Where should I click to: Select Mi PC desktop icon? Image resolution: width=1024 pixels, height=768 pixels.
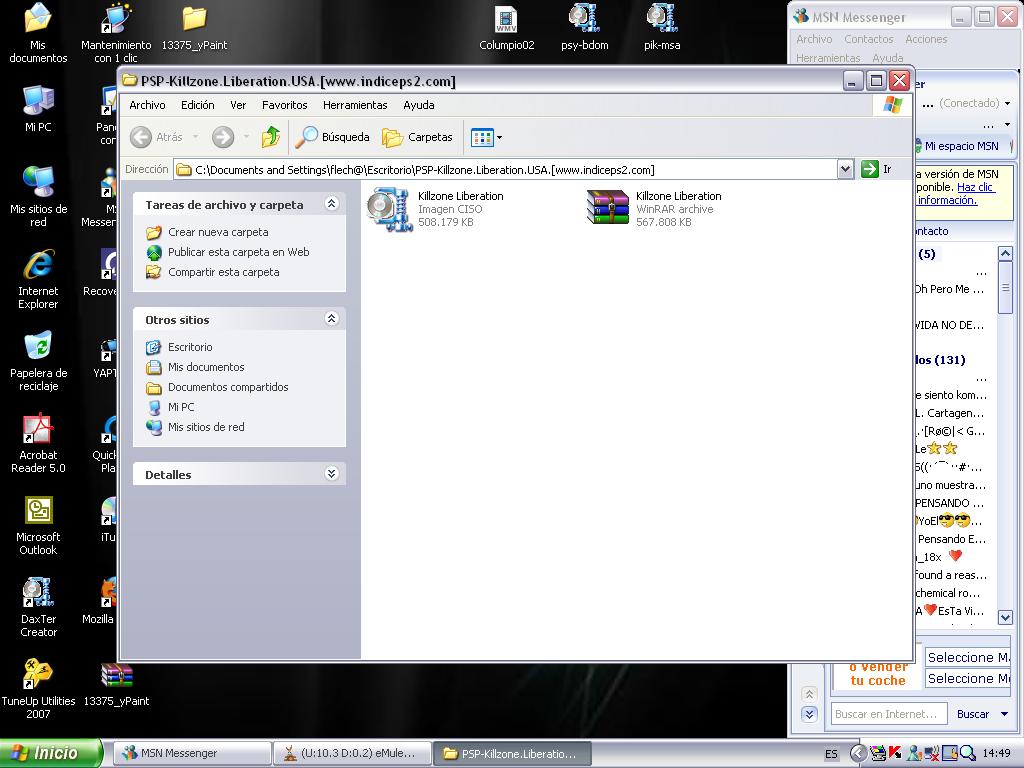(38, 109)
